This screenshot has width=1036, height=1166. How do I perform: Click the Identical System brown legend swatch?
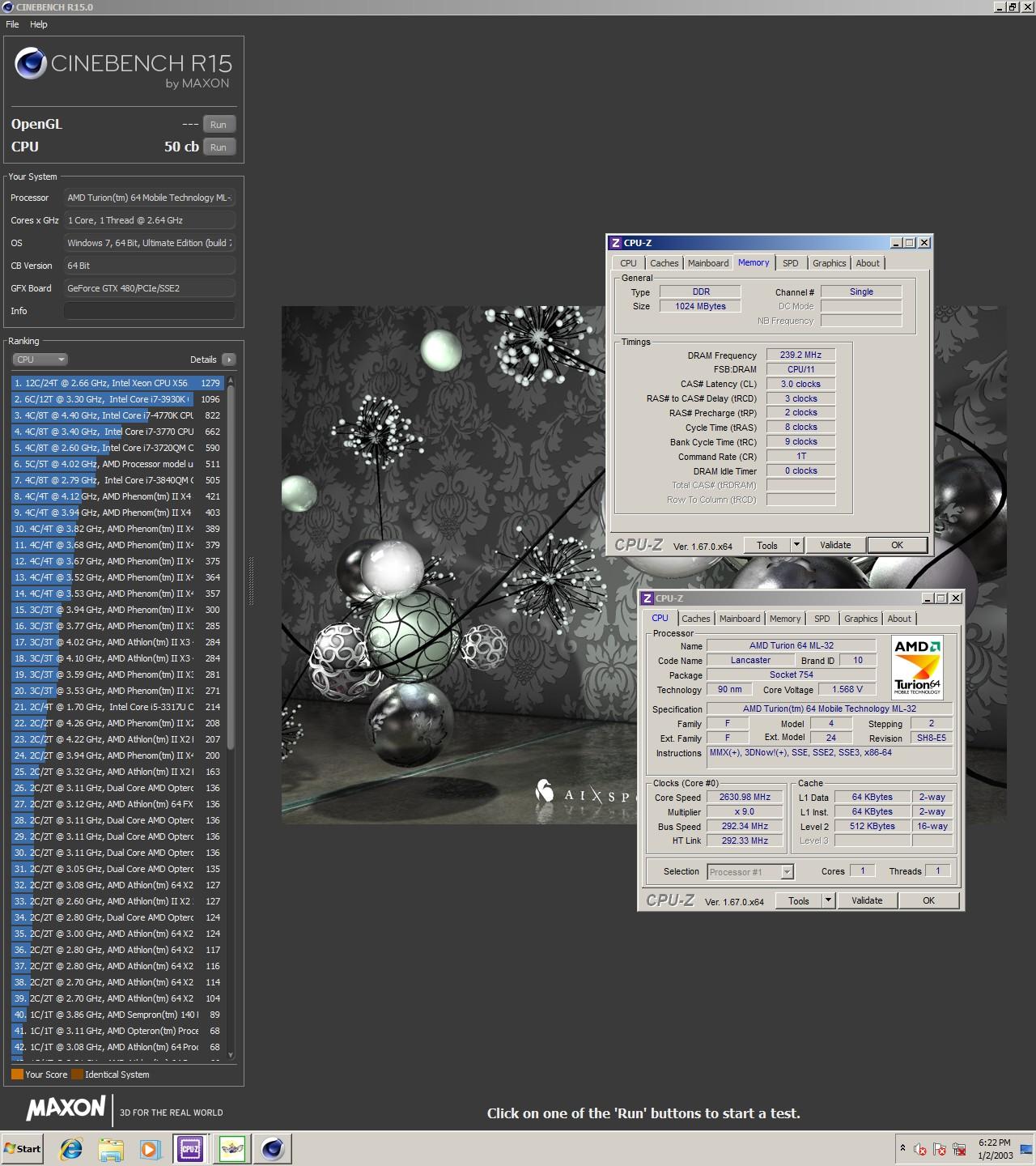click(x=77, y=1075)
